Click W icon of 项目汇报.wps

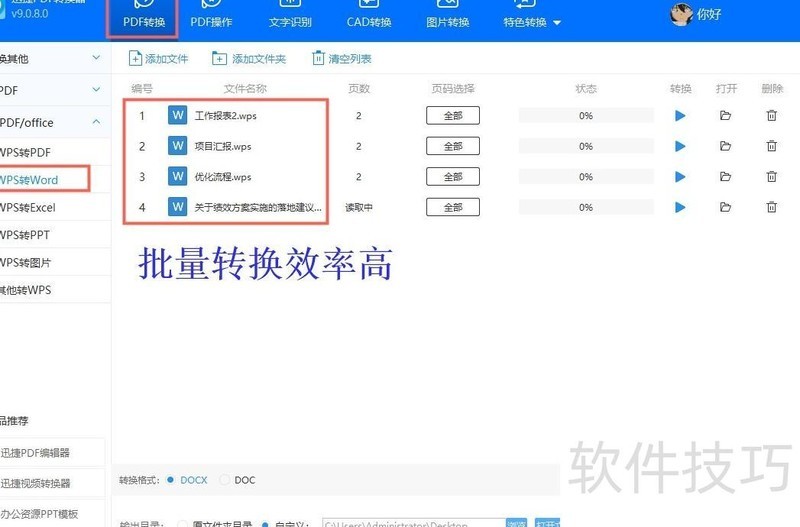(x=178, y=146)
